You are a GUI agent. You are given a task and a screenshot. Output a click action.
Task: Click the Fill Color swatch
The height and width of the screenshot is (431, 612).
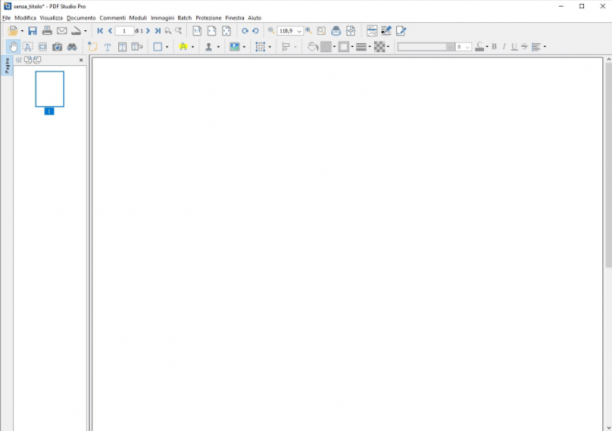[x=326, y=47]
